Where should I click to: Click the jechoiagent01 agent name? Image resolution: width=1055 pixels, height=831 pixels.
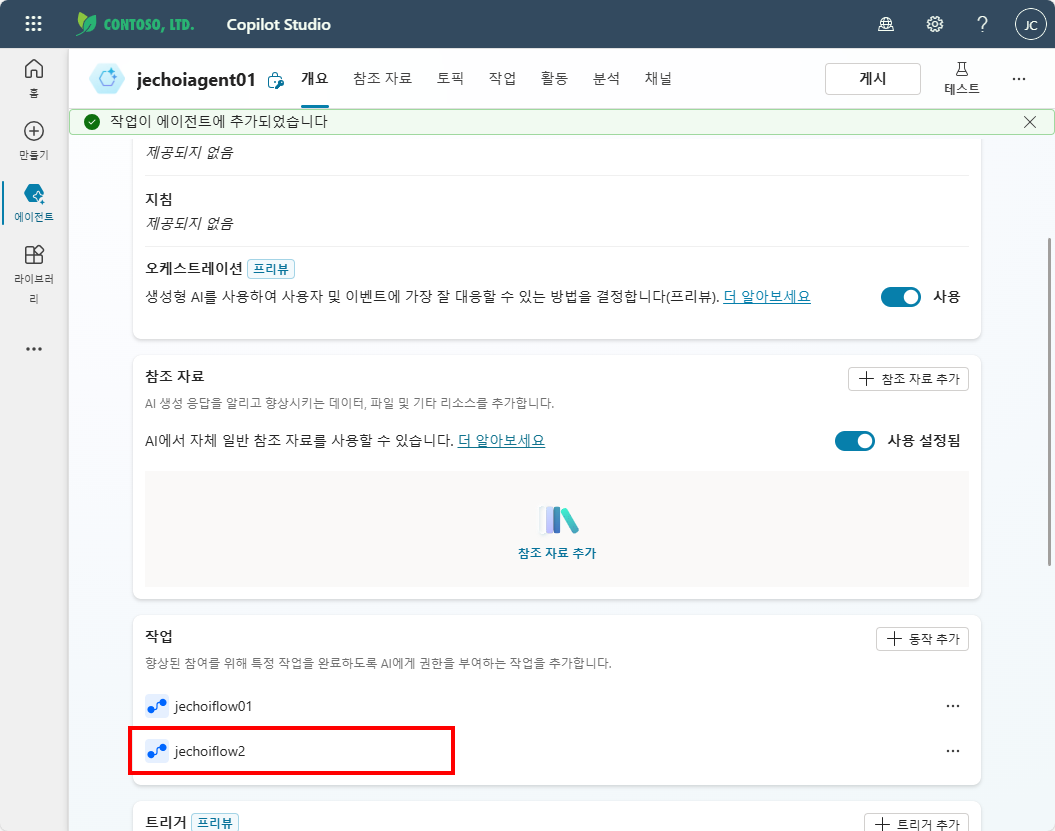click(196, 79)
